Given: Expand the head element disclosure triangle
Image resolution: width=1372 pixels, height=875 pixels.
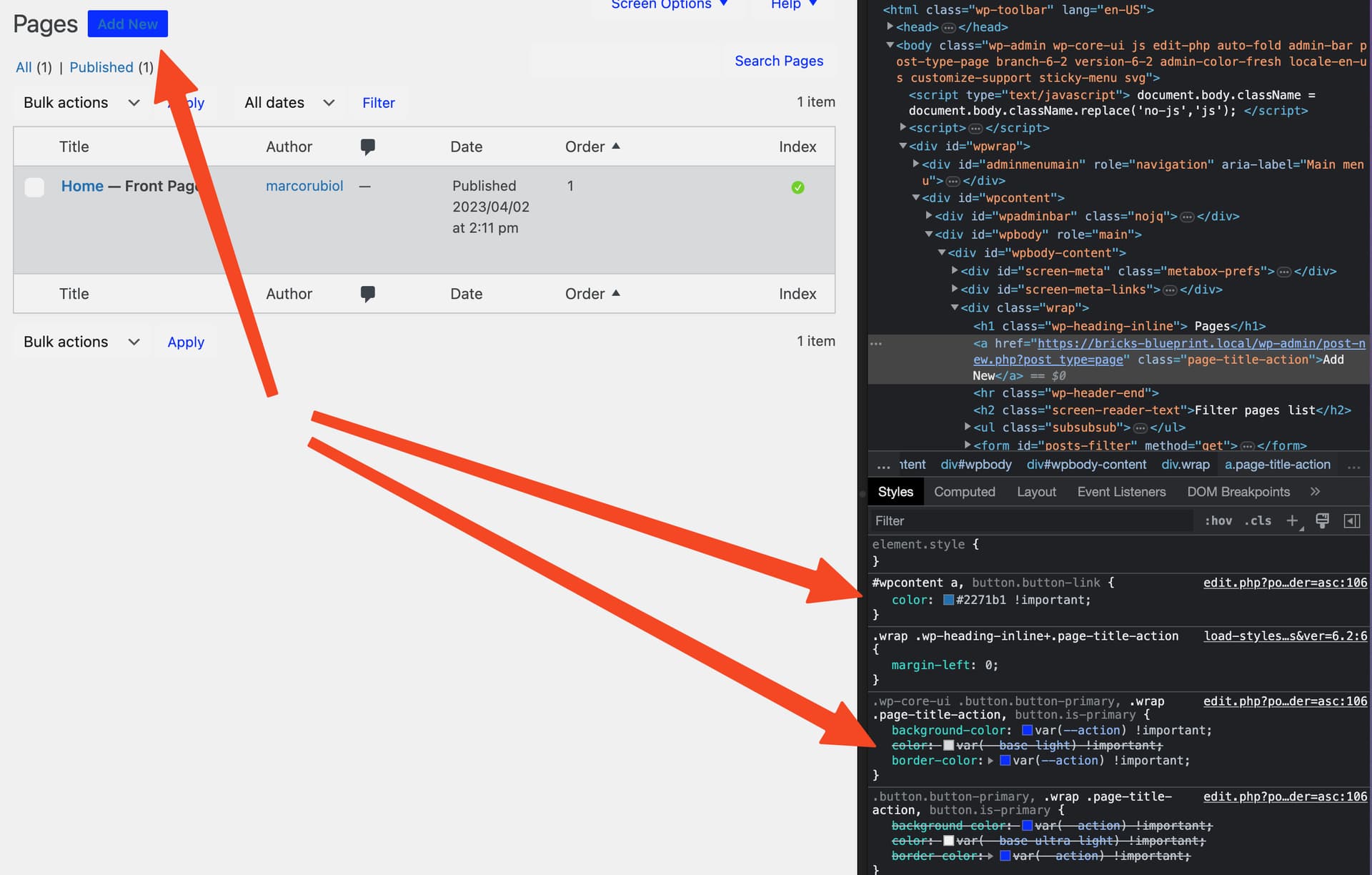Looking at the screenshot, I should (890, 27).
